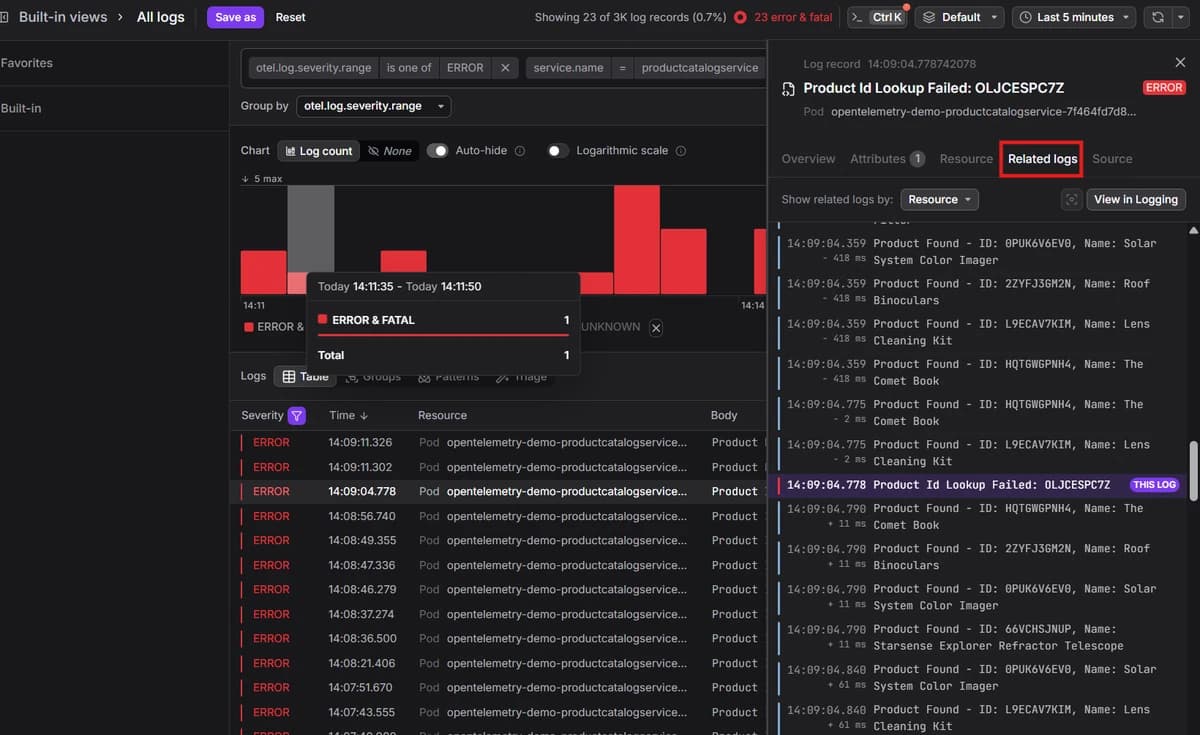Expand the refresh interval dropdown arrow
Image resolution: width=1200 pixels, height=735 pixels.
[1182, 17]
